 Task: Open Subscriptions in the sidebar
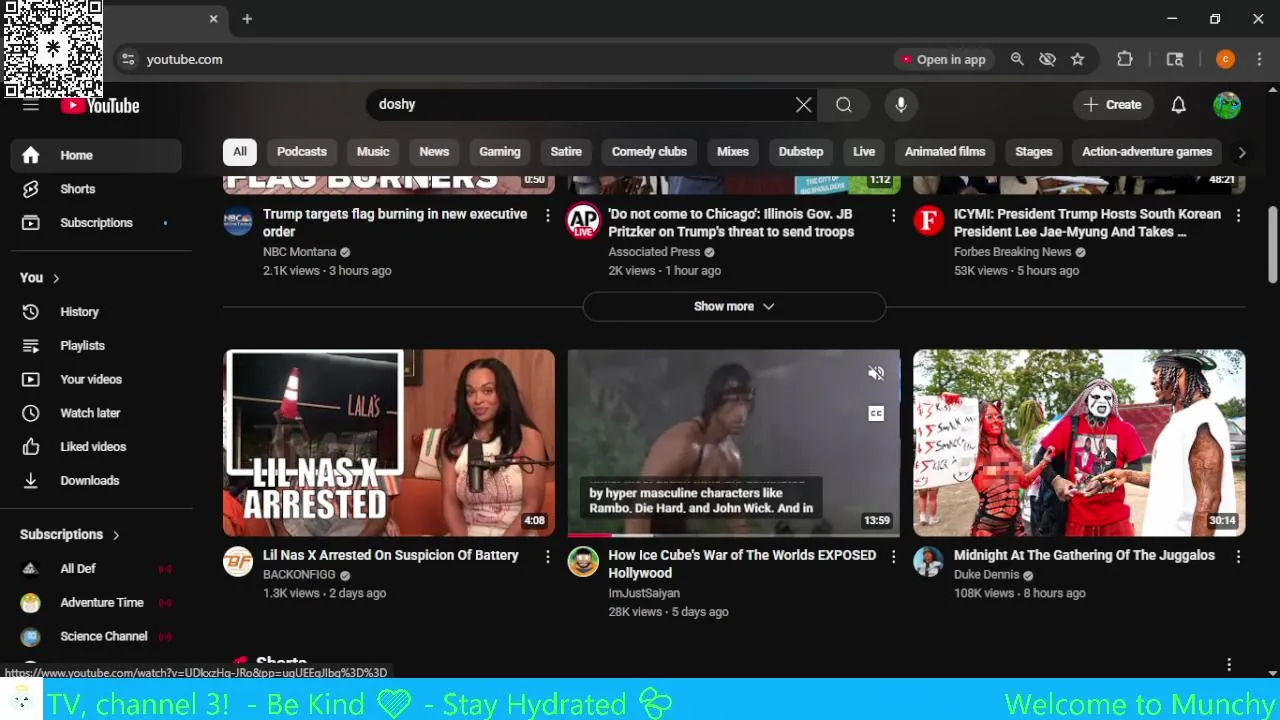[x=96, y=223]
